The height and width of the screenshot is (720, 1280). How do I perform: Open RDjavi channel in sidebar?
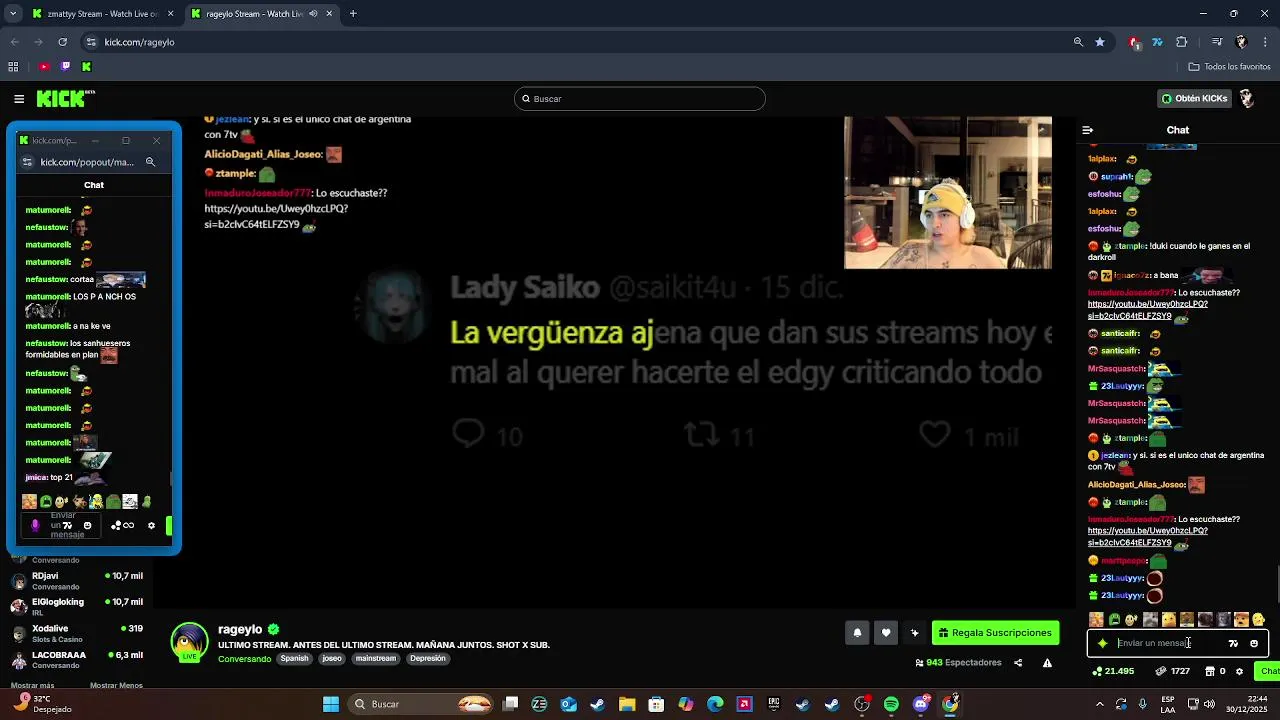point(76,580)
